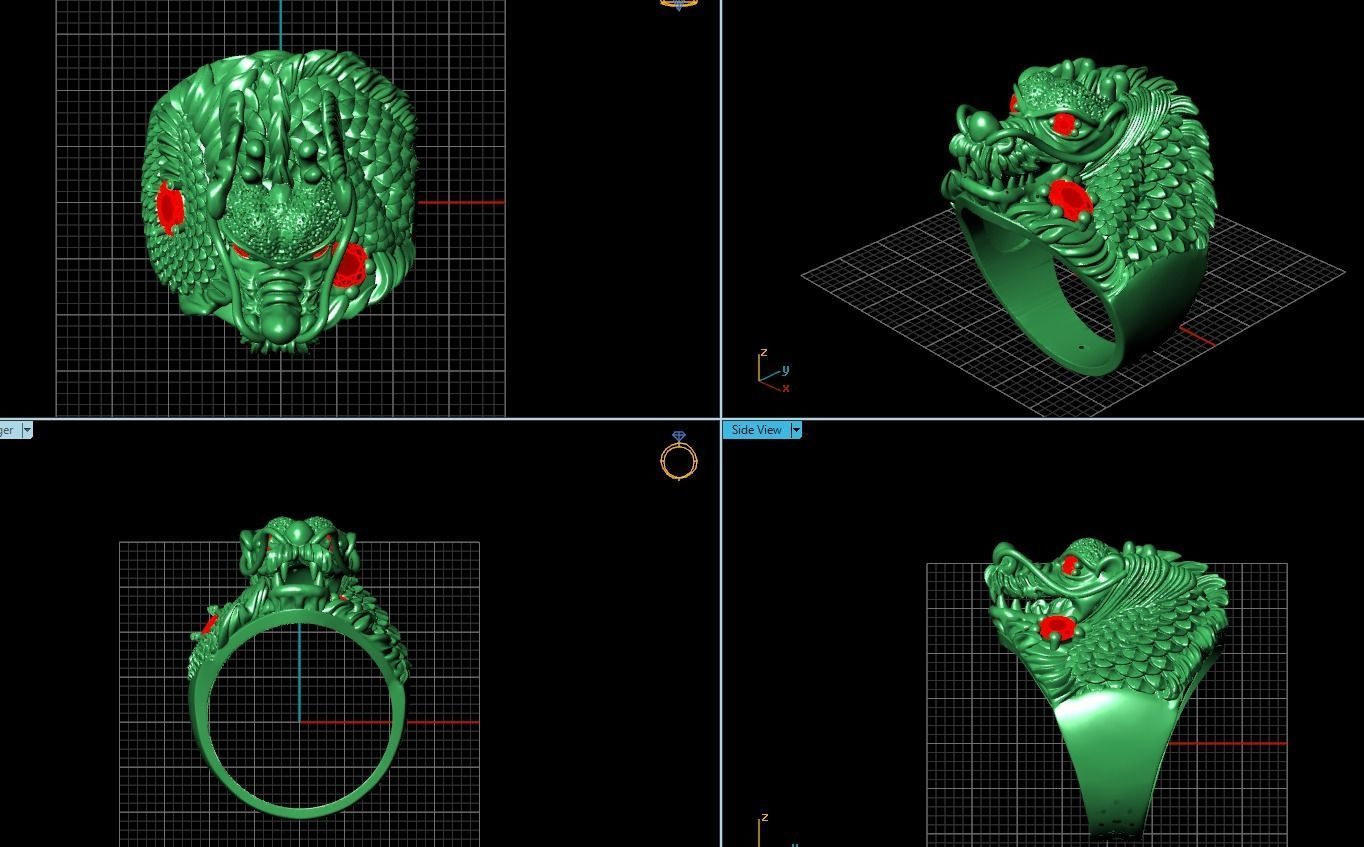Open the Side View viewport dropdown arrow
1364x847 pixels.
point(796,430)
